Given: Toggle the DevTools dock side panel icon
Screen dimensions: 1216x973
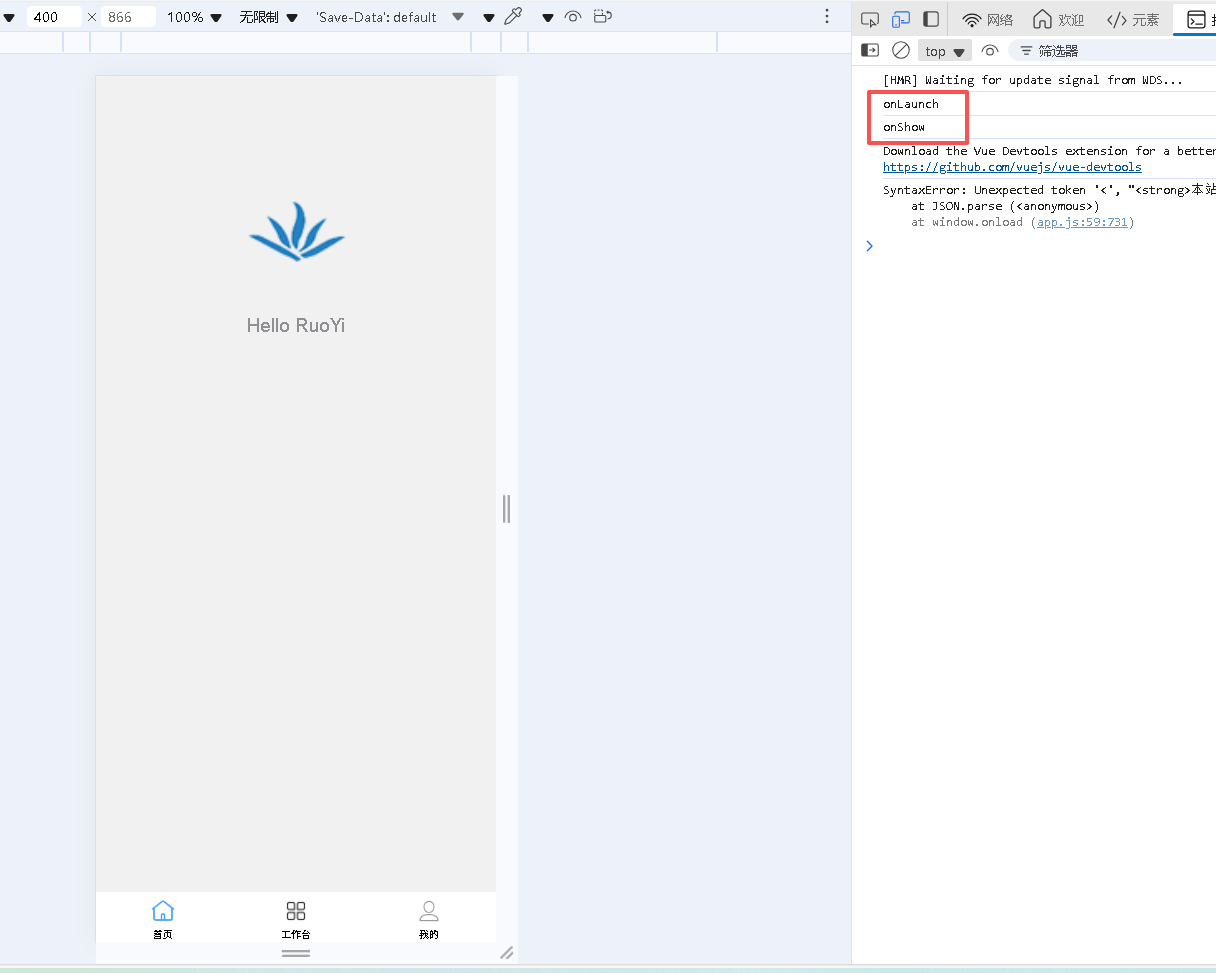Looking at the screenshot, I should tap(931, 19).
